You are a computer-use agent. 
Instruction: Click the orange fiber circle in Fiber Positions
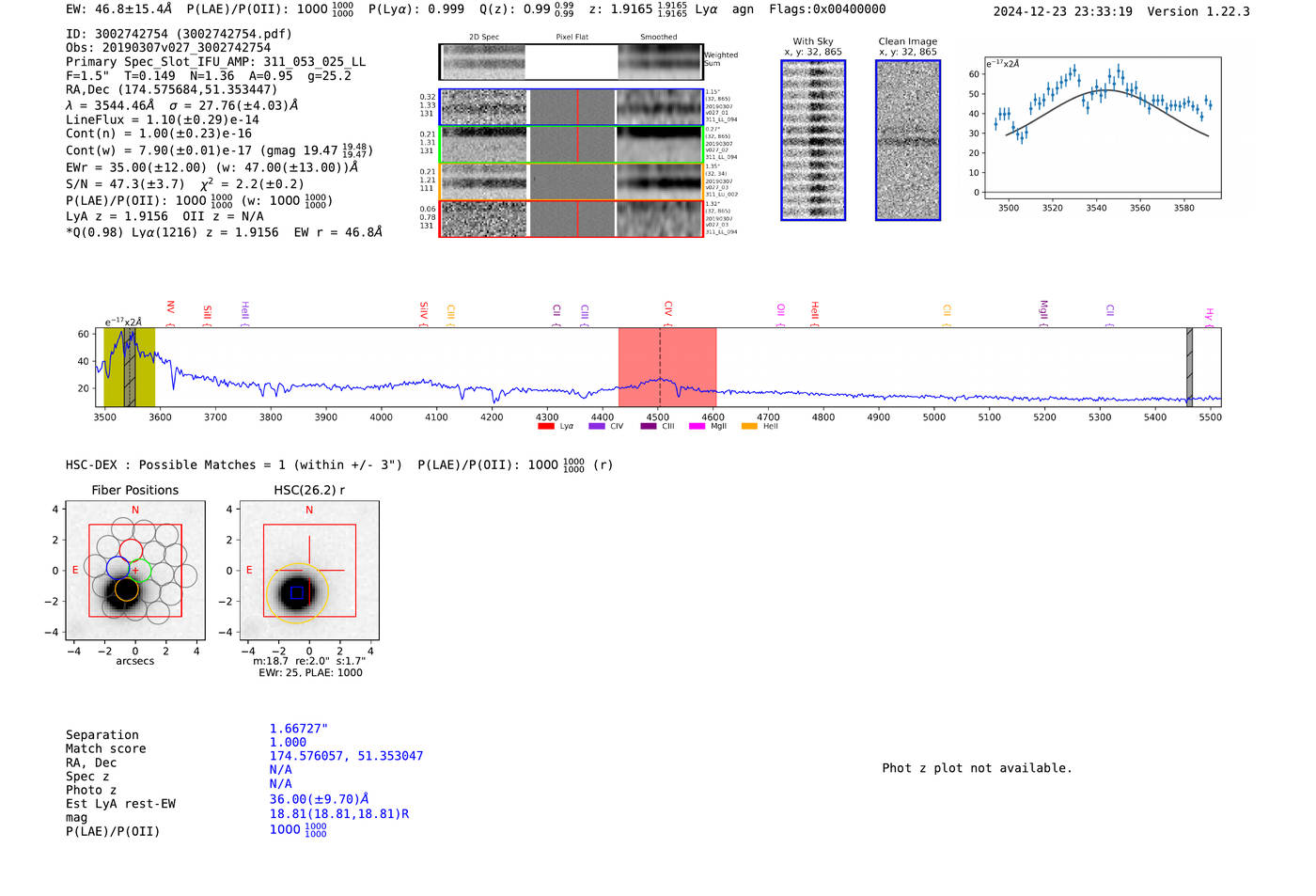pyautogui.click(x=126, y=590)
